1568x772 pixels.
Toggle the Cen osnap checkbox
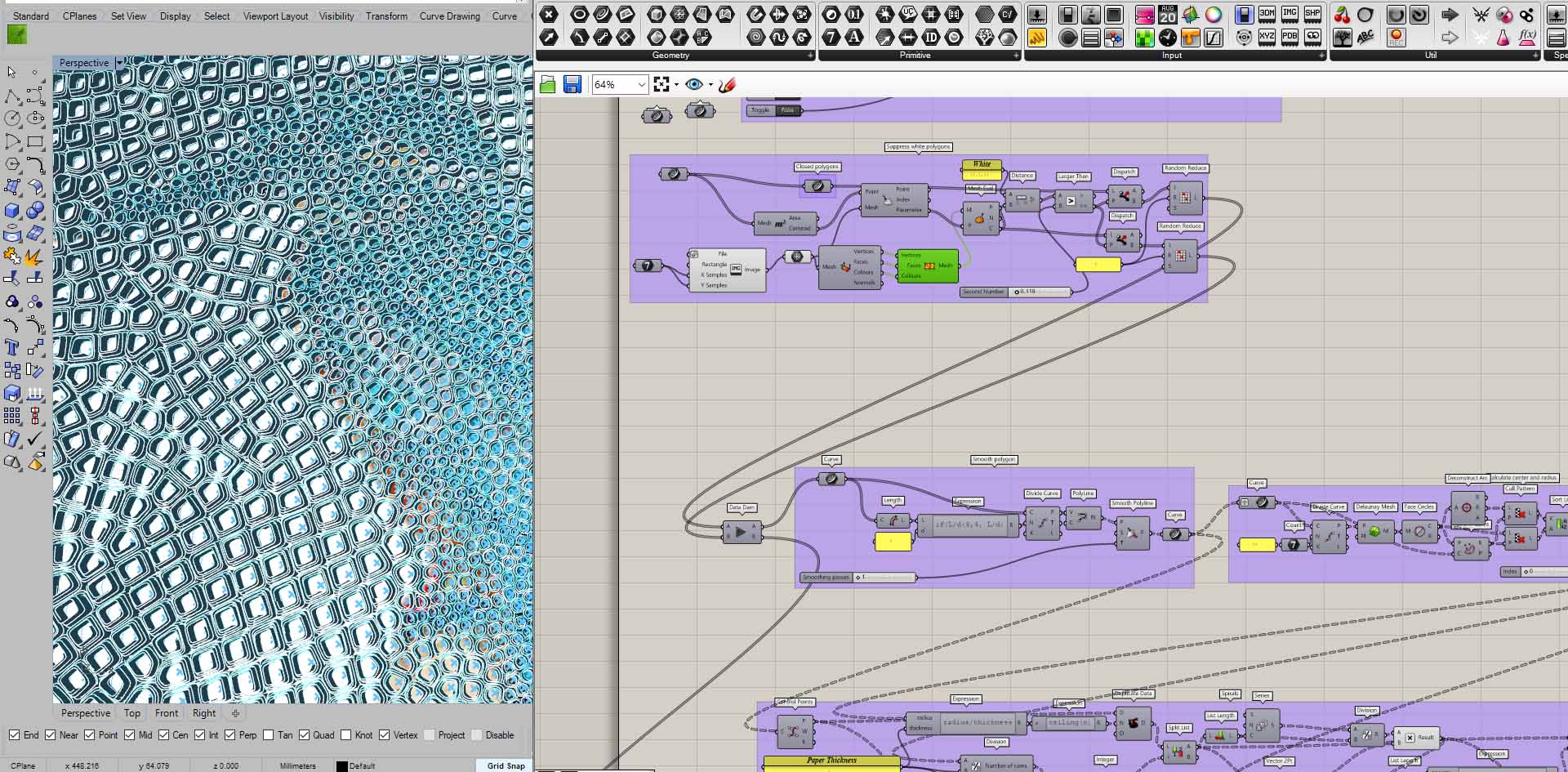(x=163, y=735)
